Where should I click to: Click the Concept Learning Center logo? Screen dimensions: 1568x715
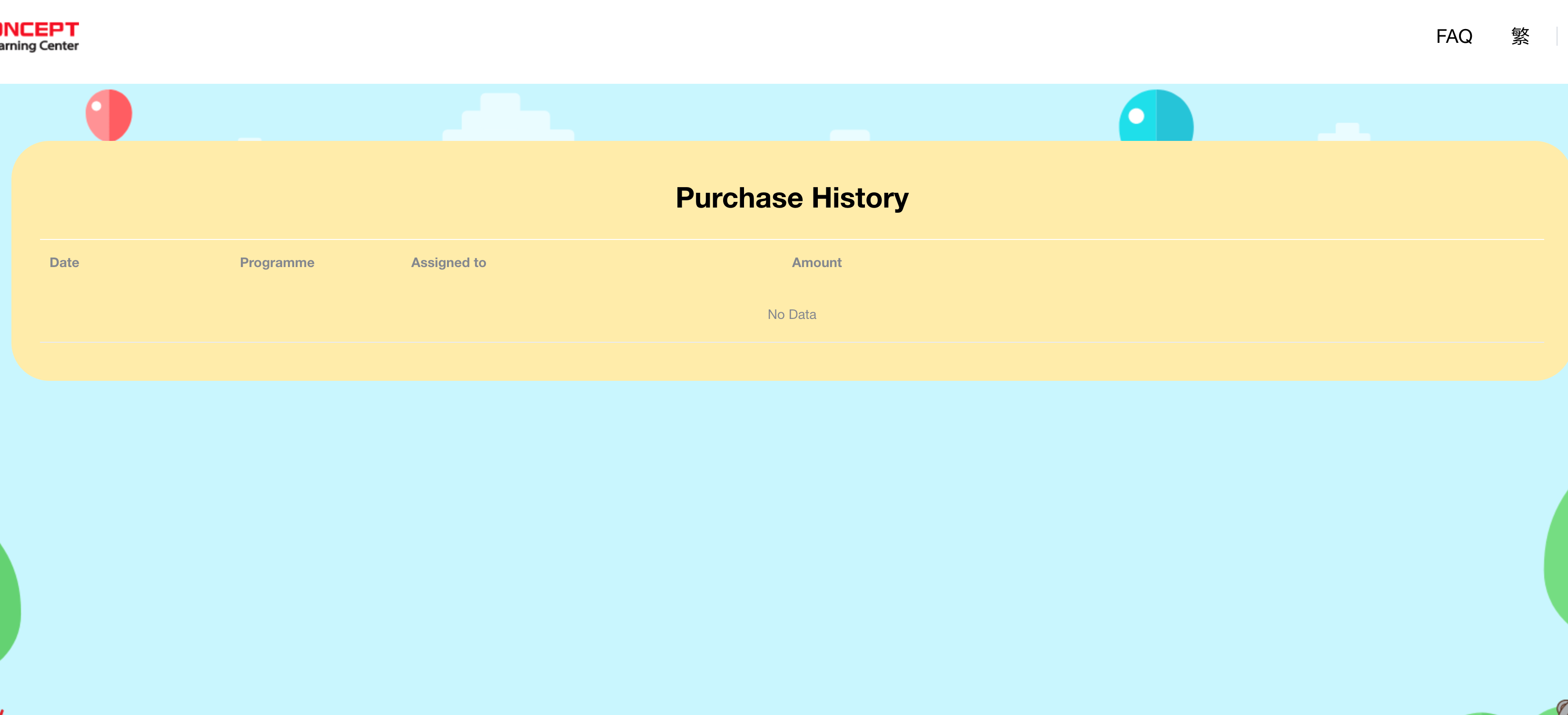click(x=39, y=37)
